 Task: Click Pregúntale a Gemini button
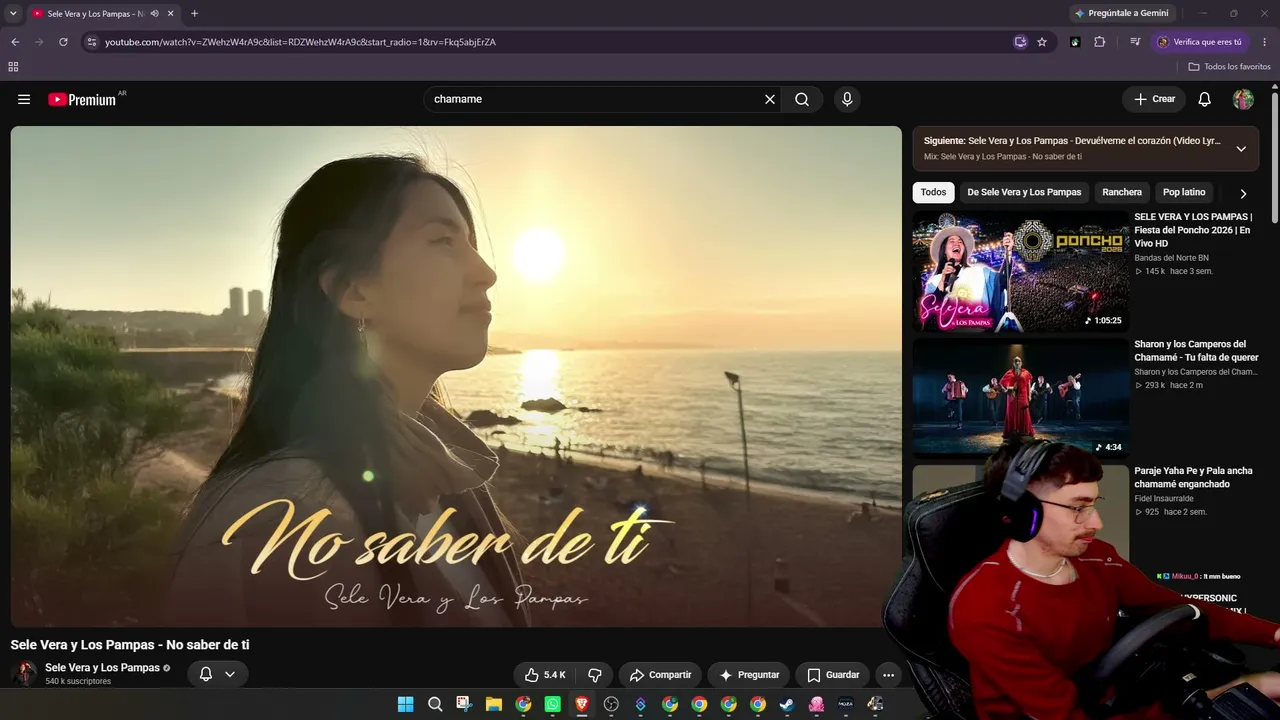[1120, 14]
